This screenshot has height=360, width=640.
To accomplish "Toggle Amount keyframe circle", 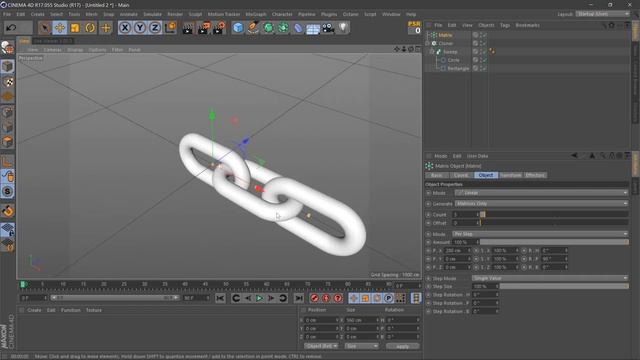I will pos(429,242).
